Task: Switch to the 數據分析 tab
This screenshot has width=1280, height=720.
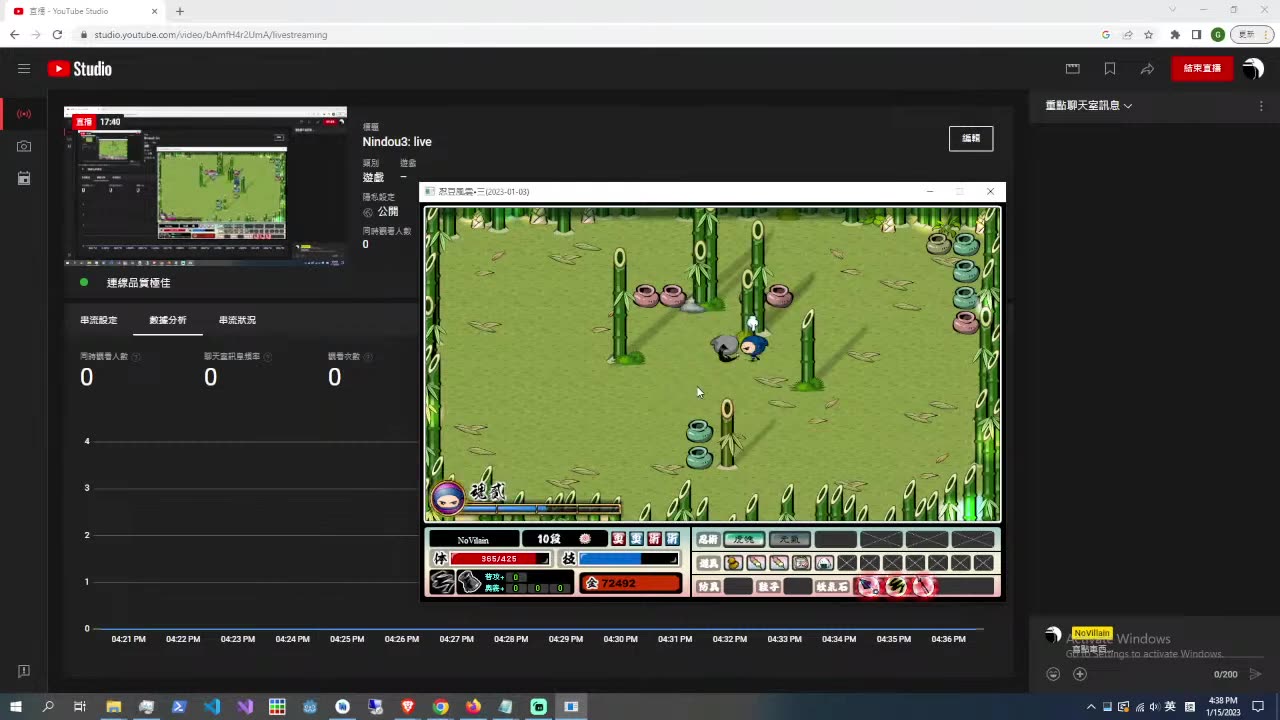Action: (168, 320)
